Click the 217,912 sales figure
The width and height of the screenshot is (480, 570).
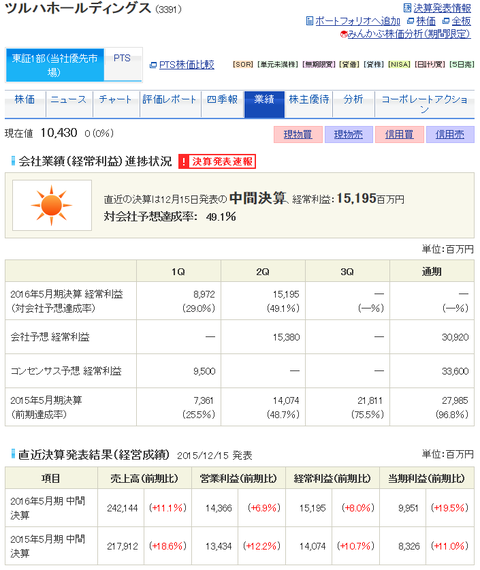click(x=122, y=546)
